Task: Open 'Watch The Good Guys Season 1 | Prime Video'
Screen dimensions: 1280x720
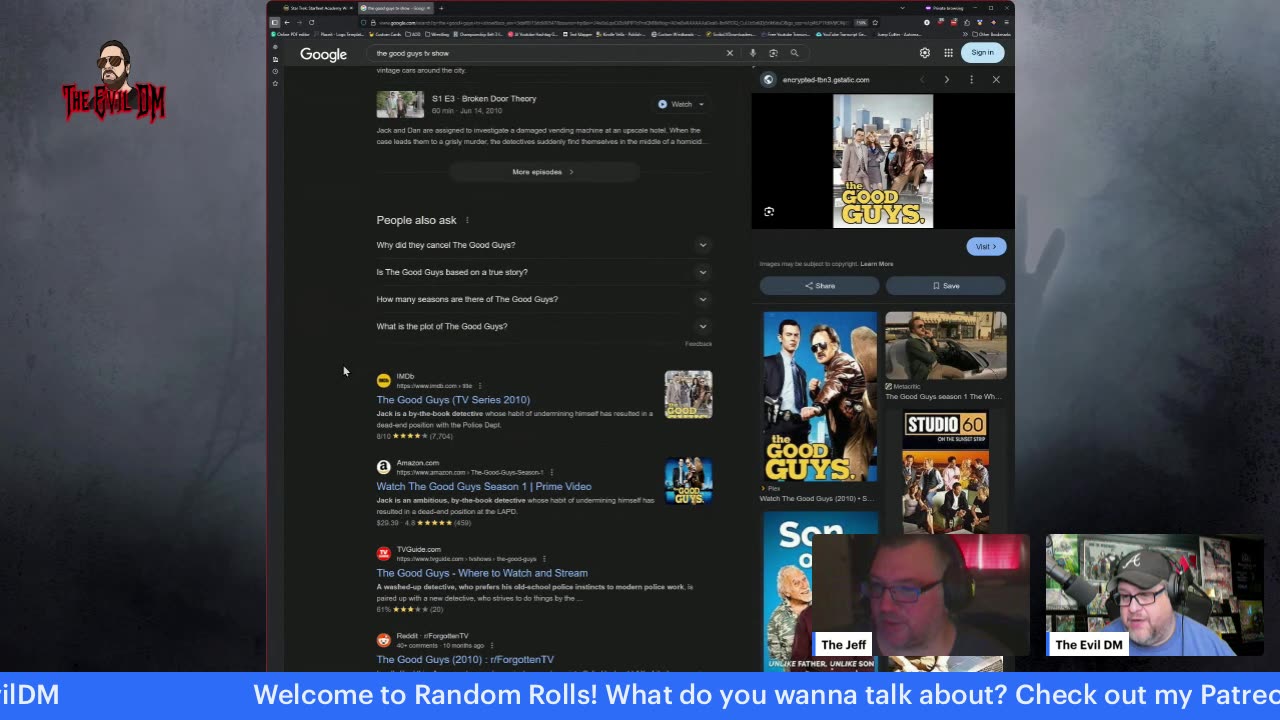Action: [484, 487]
